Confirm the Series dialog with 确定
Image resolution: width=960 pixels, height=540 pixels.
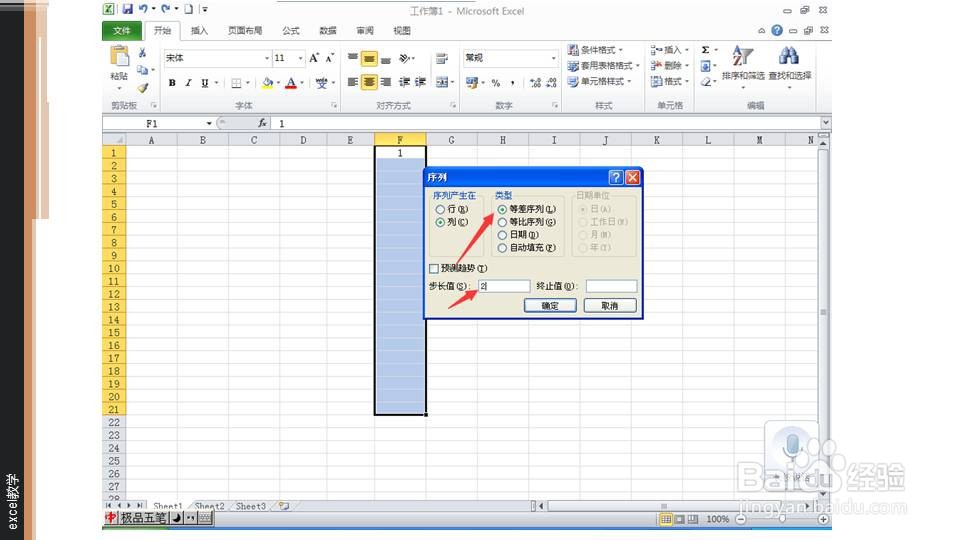click(550, 305)
